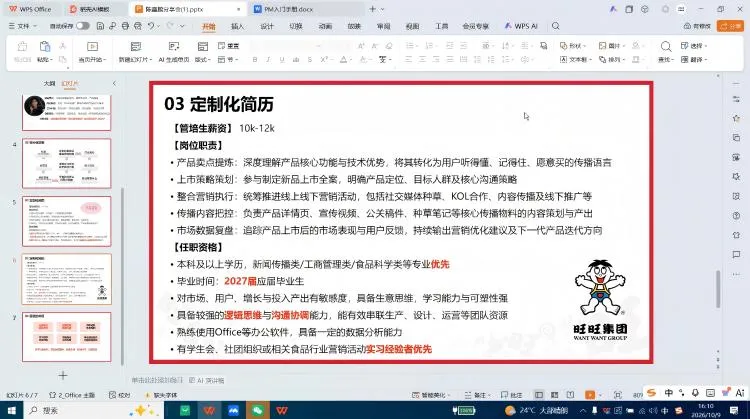Open the 设计 Design ribbon tab

click(266, 26)
